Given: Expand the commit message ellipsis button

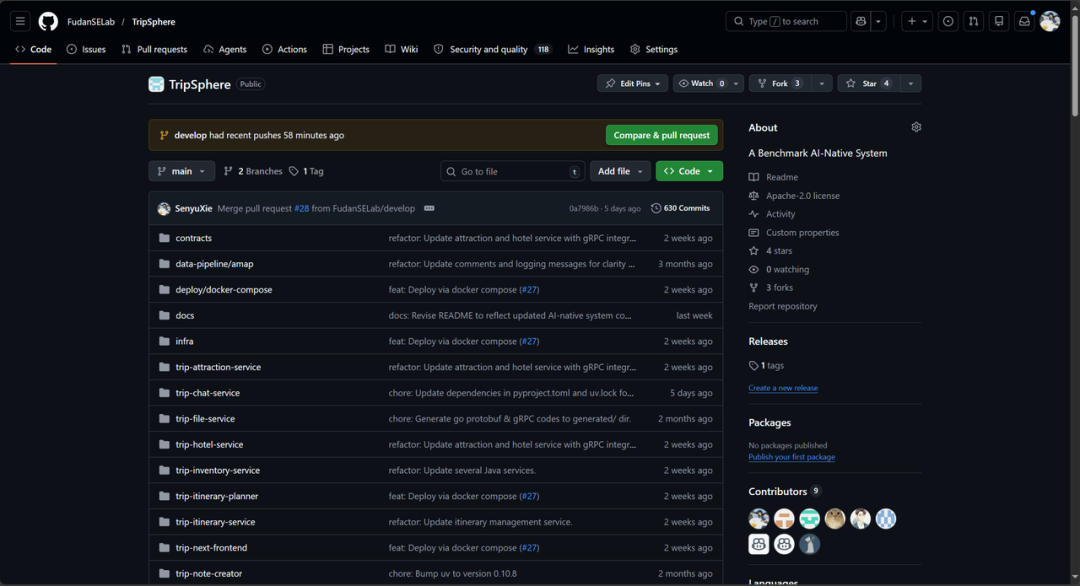Looking at the screenshot, I should tap(429, 208).
